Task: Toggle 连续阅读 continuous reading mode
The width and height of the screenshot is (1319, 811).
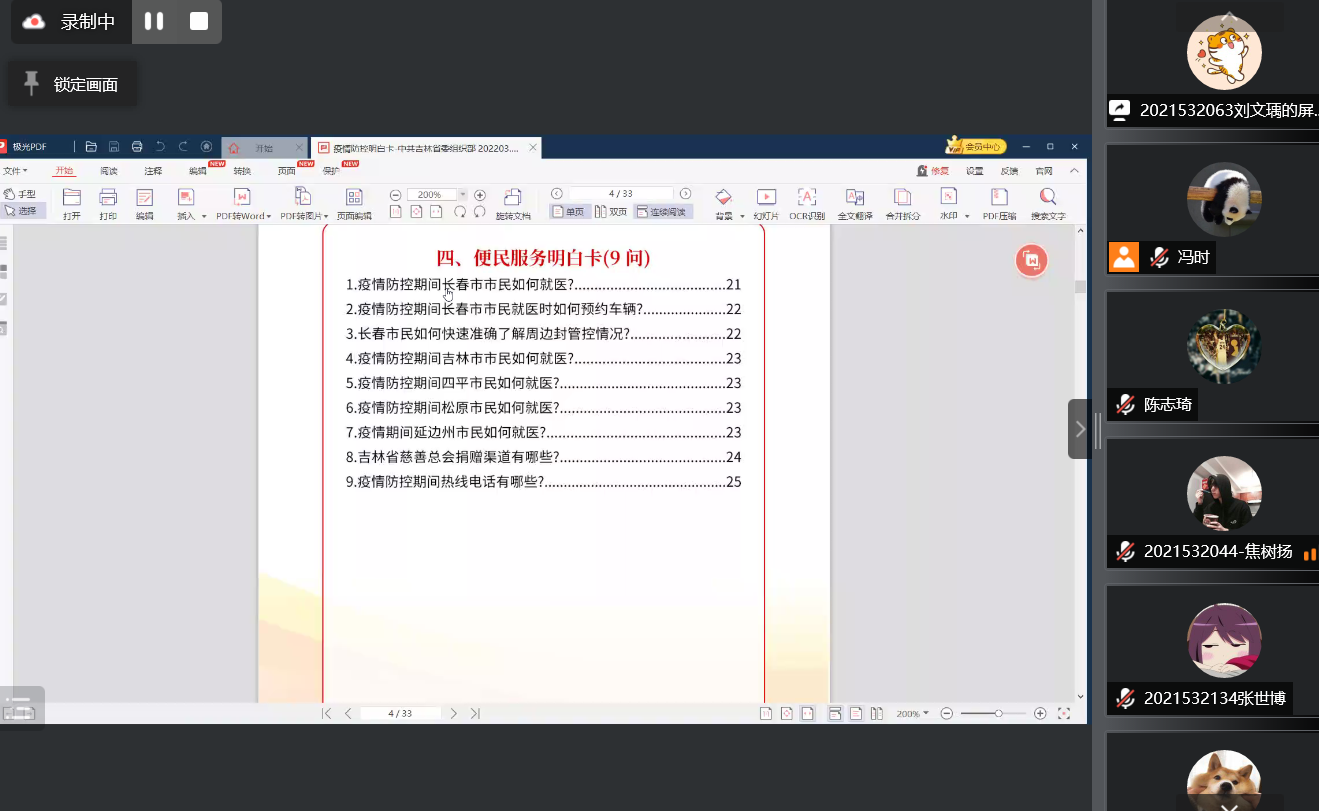Action: coord(661,212)
